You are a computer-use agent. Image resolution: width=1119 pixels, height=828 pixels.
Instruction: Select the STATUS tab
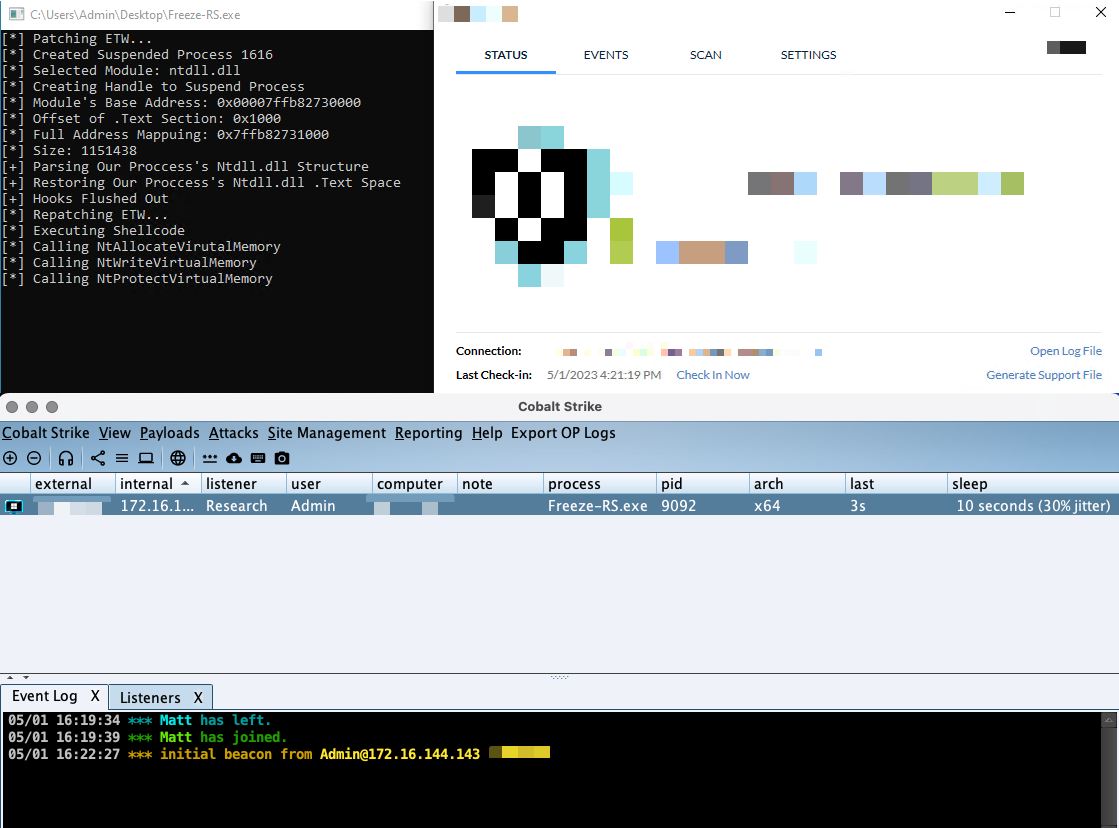tap(505, 55)
